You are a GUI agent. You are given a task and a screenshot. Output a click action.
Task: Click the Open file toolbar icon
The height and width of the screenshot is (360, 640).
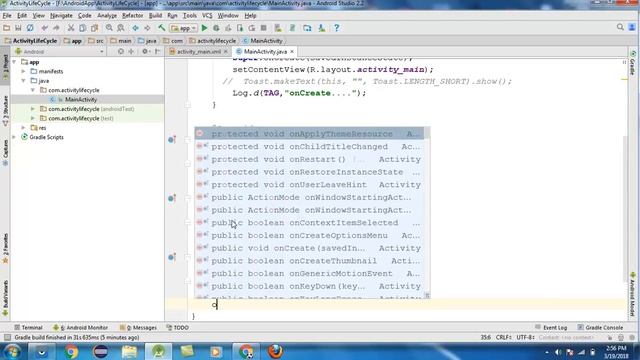click(7, 28)
